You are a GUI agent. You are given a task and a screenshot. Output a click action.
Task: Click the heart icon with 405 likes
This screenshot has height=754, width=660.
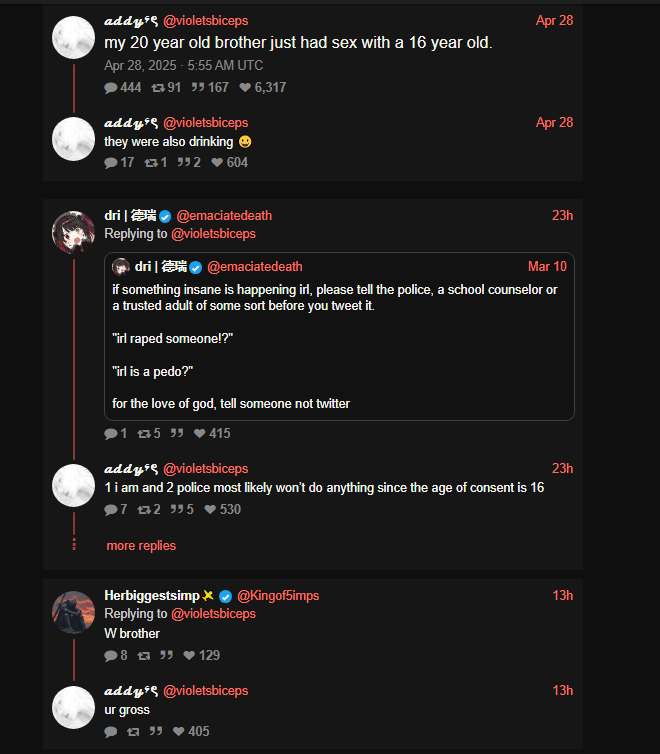pyautogui.click(x=179, y=732)
